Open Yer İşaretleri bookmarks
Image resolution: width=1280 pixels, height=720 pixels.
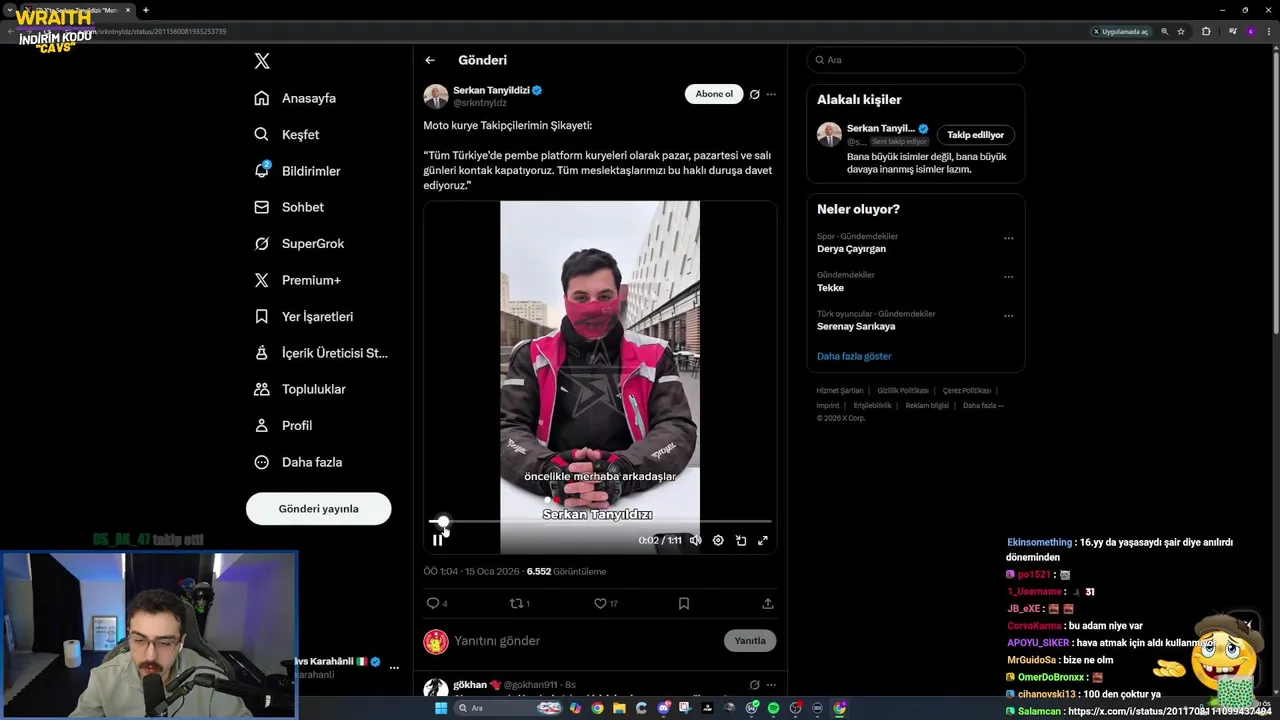303,316
